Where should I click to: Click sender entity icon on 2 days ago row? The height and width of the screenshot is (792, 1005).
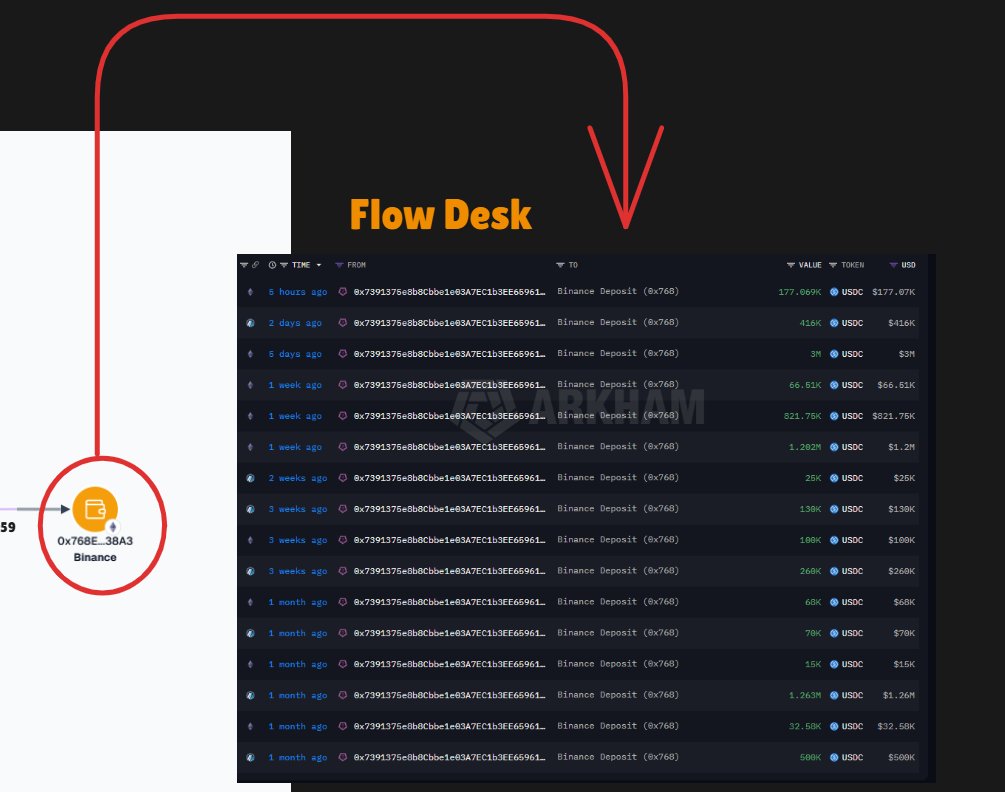coord(342,322)
